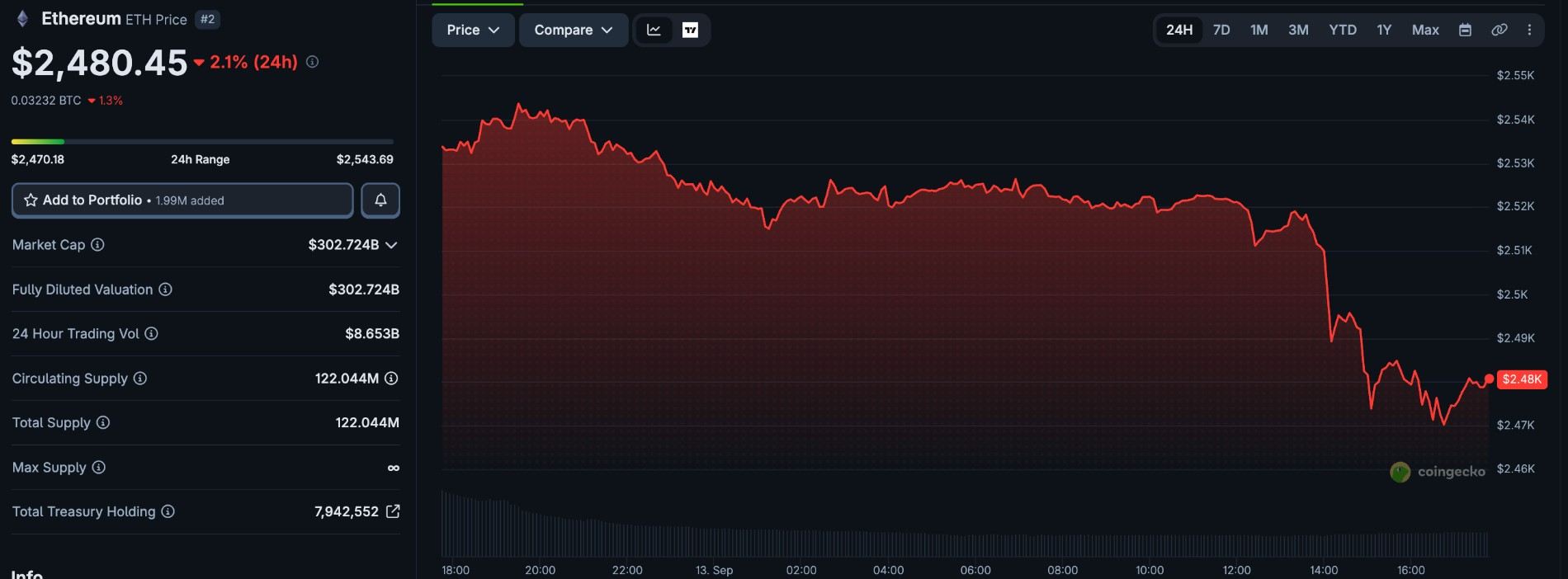Click the 122.044M Total Supply value
The image size is (1568, 579).
coord(367,423)
